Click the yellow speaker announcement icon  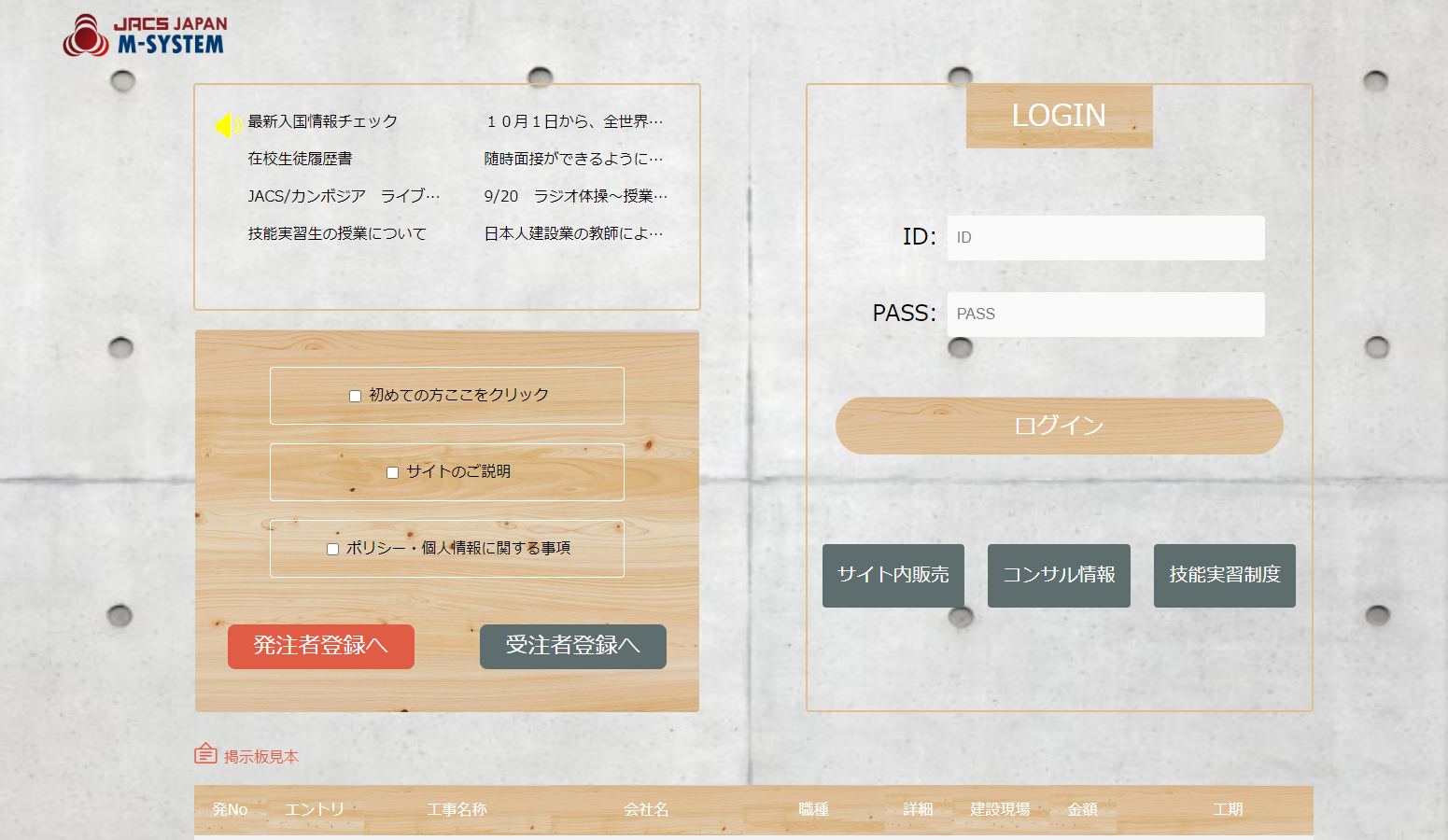228,125
